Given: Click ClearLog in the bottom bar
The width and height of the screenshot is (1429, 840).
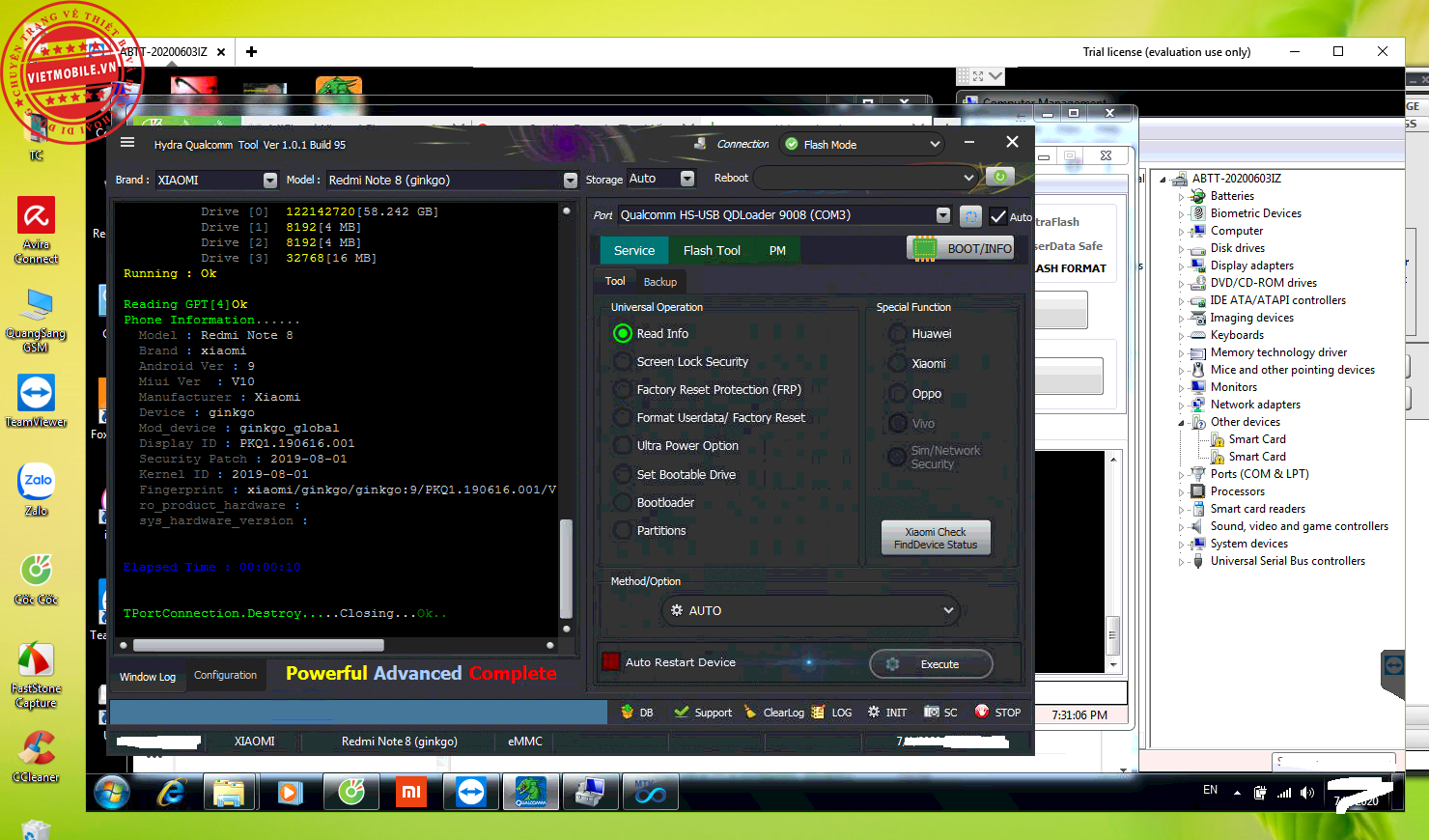Looking at the screenshot, I should 773,713.
